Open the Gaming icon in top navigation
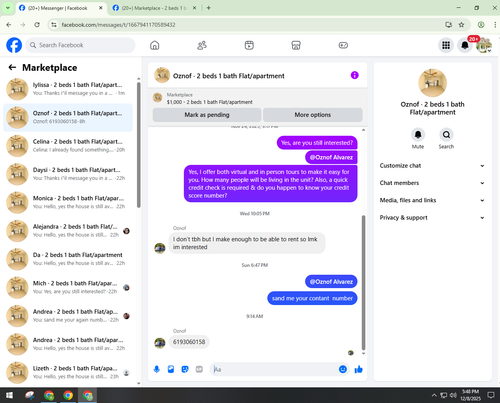Image resolution: width=500 pixels, height=403 pixels. tap(343, 45)
